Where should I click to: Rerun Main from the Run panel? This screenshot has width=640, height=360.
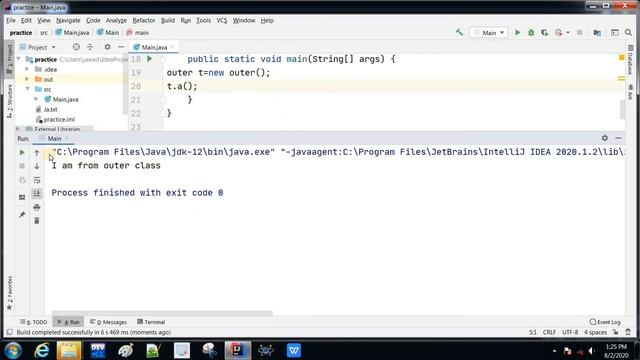(22, 152)
